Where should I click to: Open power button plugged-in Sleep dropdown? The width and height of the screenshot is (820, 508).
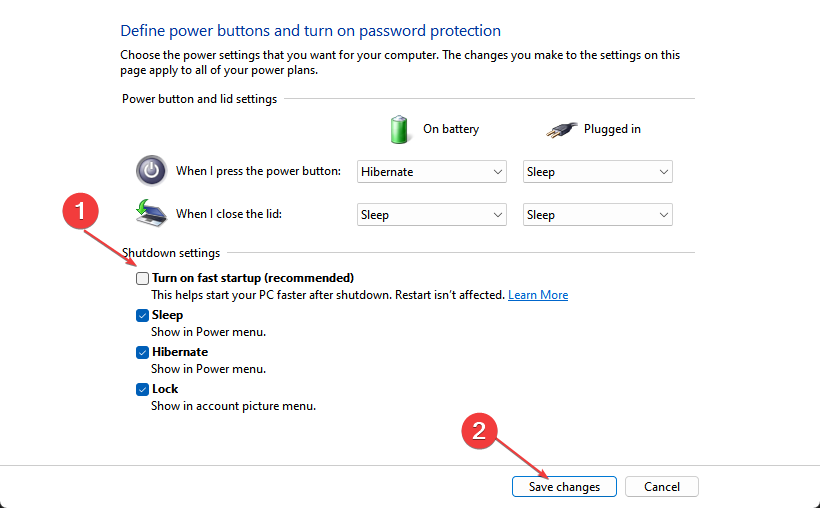[597, 172]
